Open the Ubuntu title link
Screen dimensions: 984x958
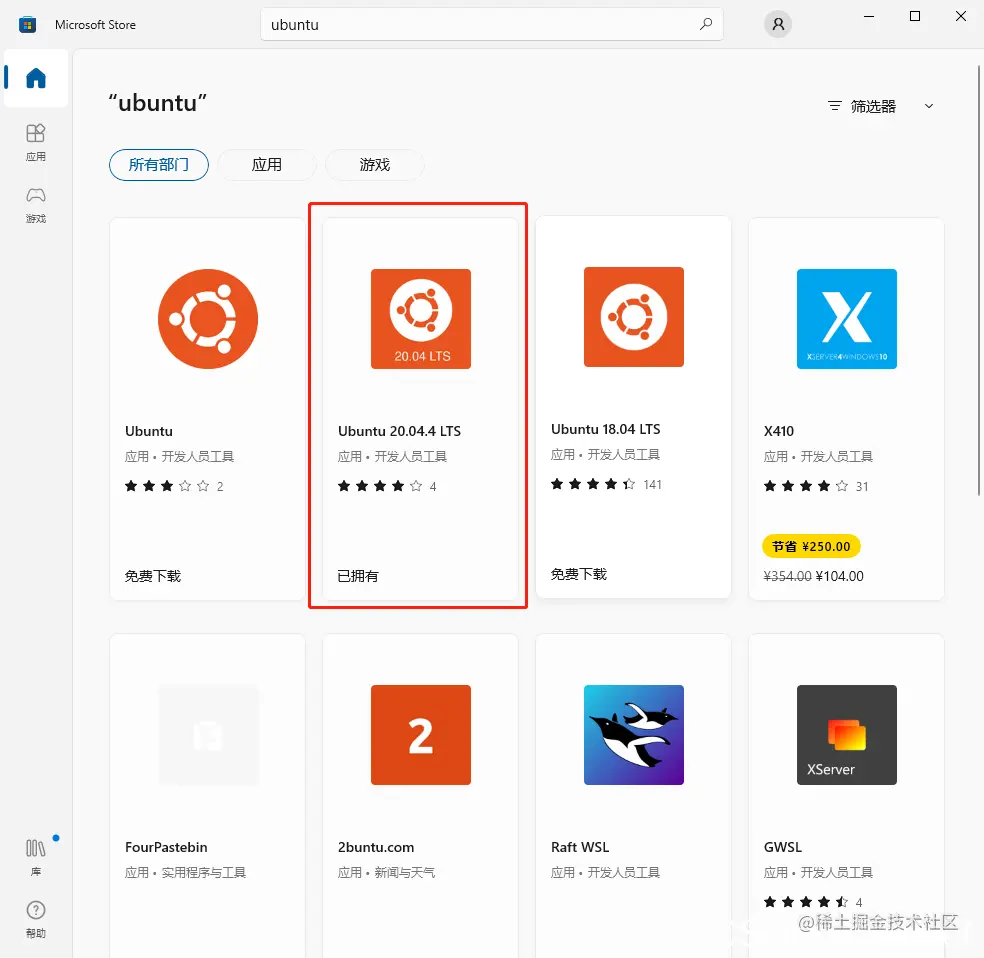149,431
